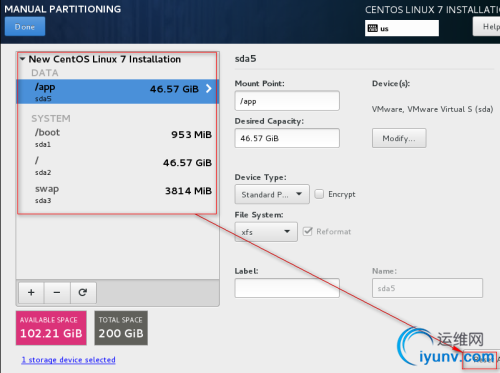
Task: Open the Help button
Action: (x=487, y=27)
